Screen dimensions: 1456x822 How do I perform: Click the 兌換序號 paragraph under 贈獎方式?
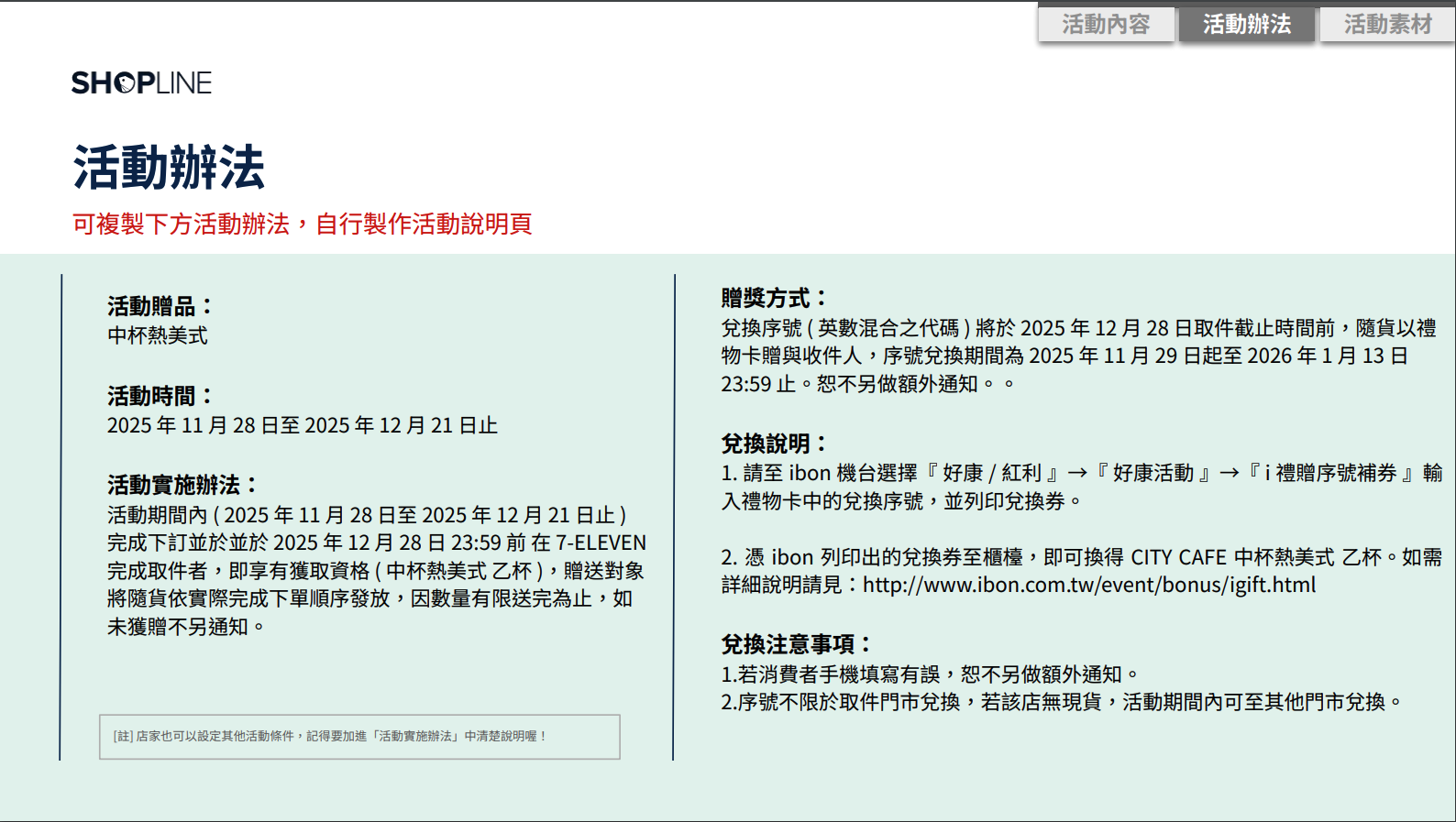click(x=1077, y=356)
